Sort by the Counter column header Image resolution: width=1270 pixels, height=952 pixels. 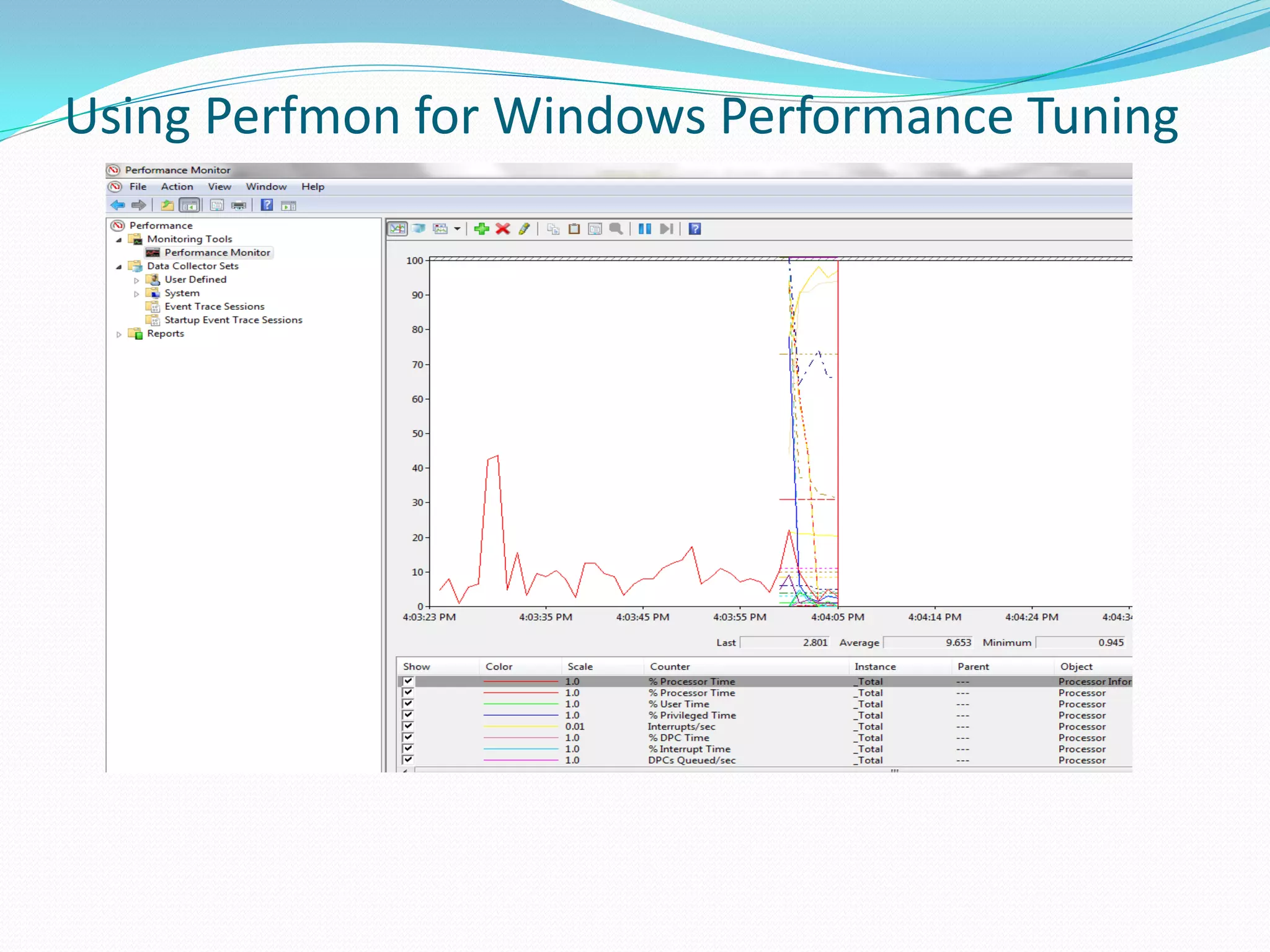click(x=746, y=667)
